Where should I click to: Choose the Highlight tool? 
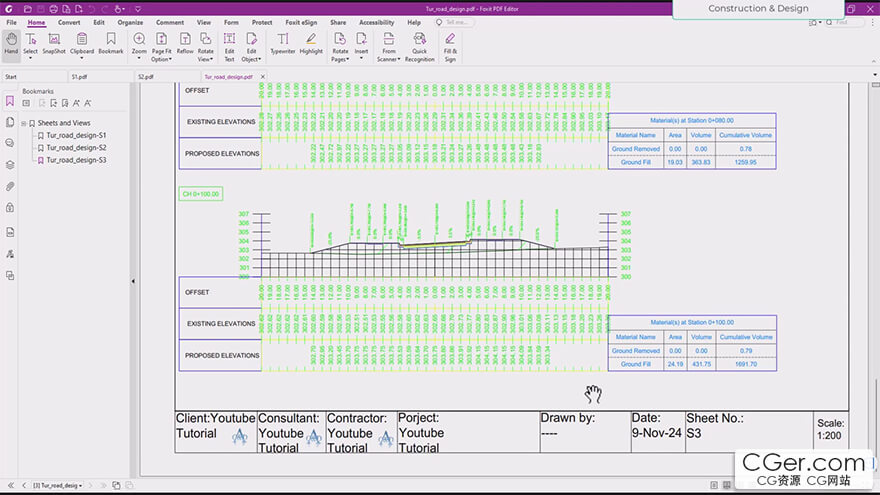(311, 43)
